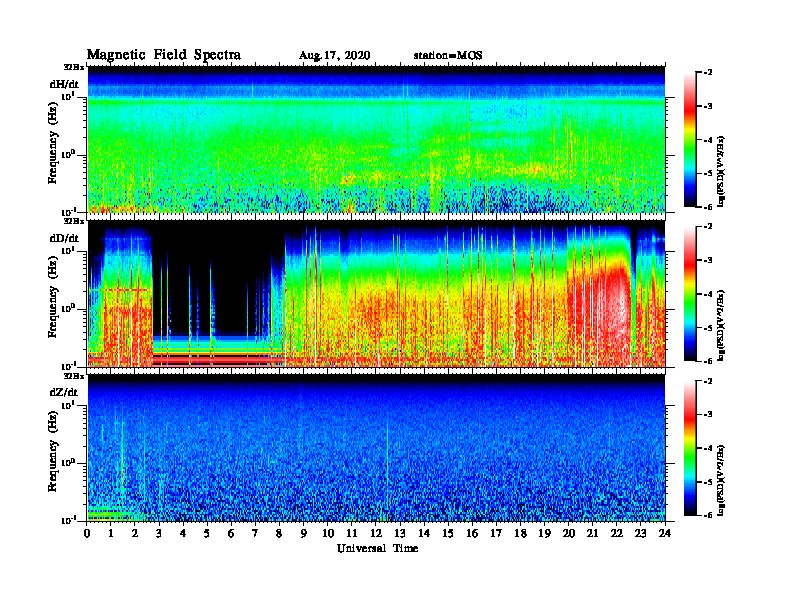Click the -4 tick on dZ/dt colour bar
The width and height of the screenshot is (792, 612).
(x=708, y=448)
